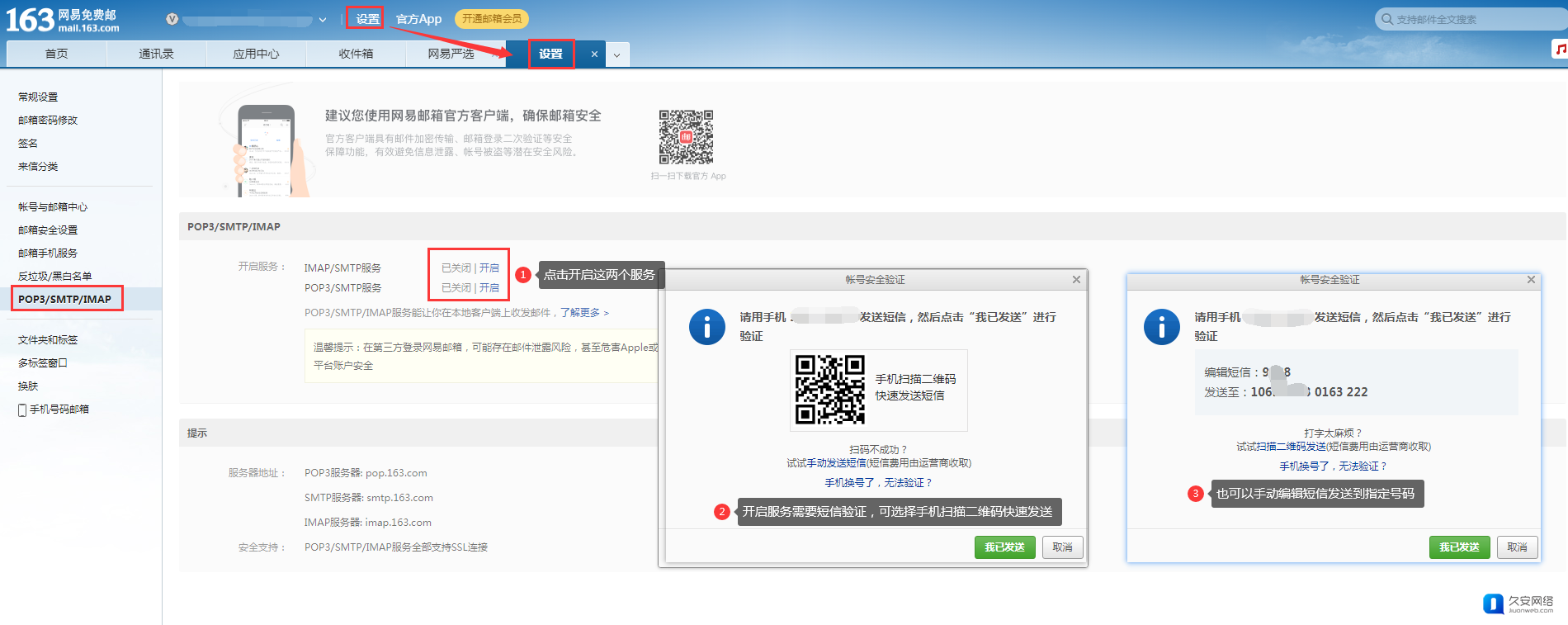Open the tab list chevron after 设置 tab
Screen dimensions: 1568x625
pos(616,55)
